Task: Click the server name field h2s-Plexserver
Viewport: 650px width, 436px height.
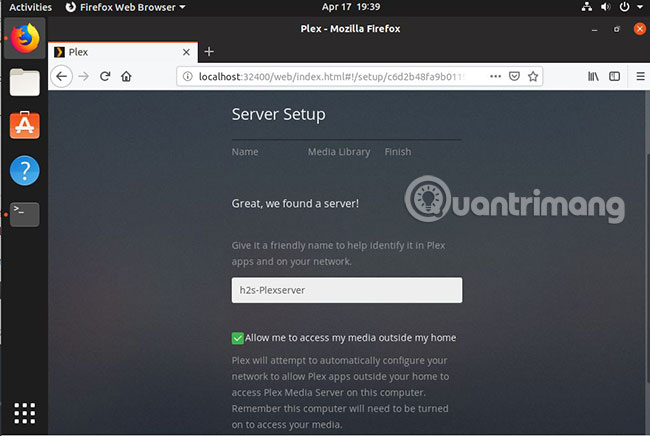Action: [347, 290]
